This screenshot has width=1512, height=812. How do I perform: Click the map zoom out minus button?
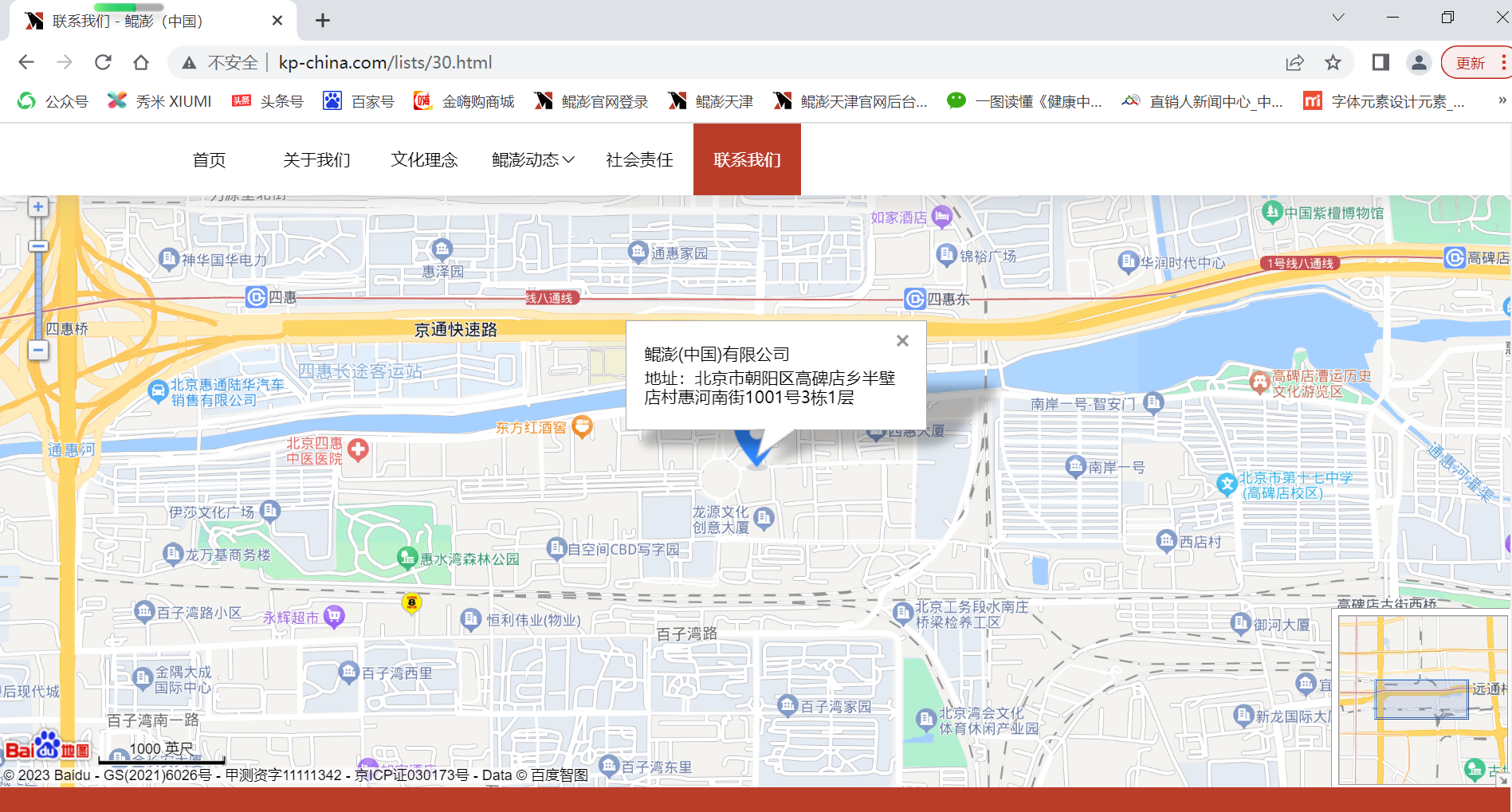pos(37,350)
